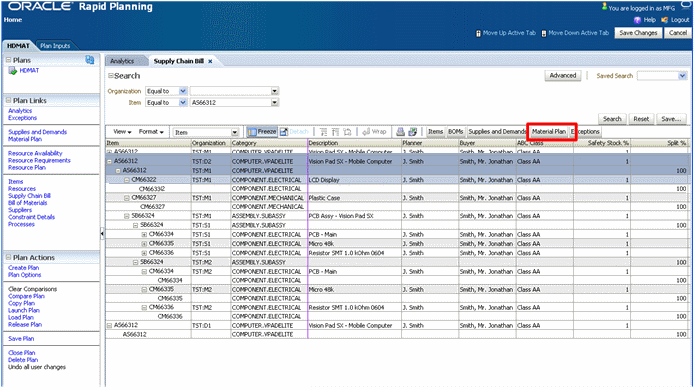This screenshot has width=696, height=390.
Task: Click the refresh icon beside the print icon
Action: click(x=413, y=132)
